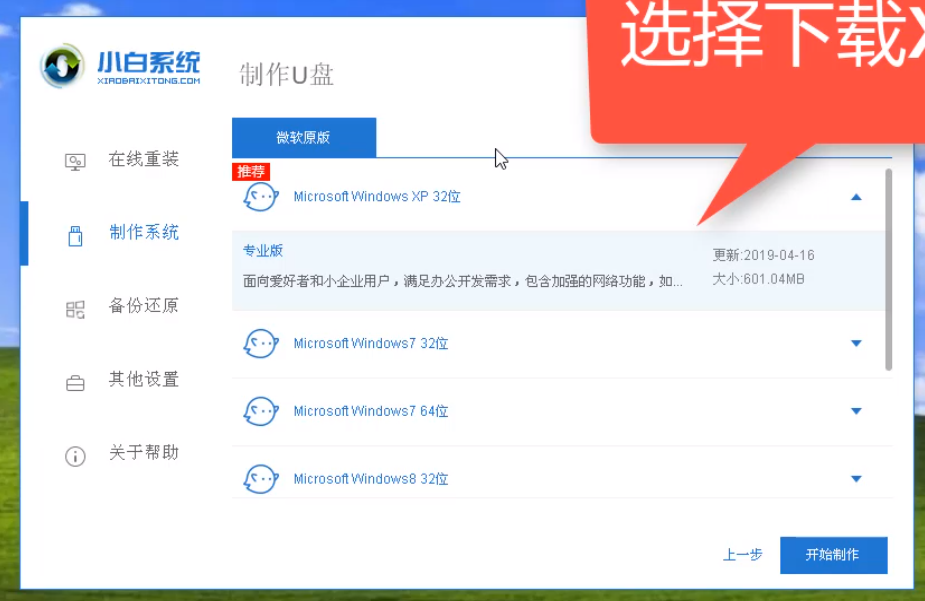Open 关于帮助 via the info icon
925x601 pixels.
point(75,454)
